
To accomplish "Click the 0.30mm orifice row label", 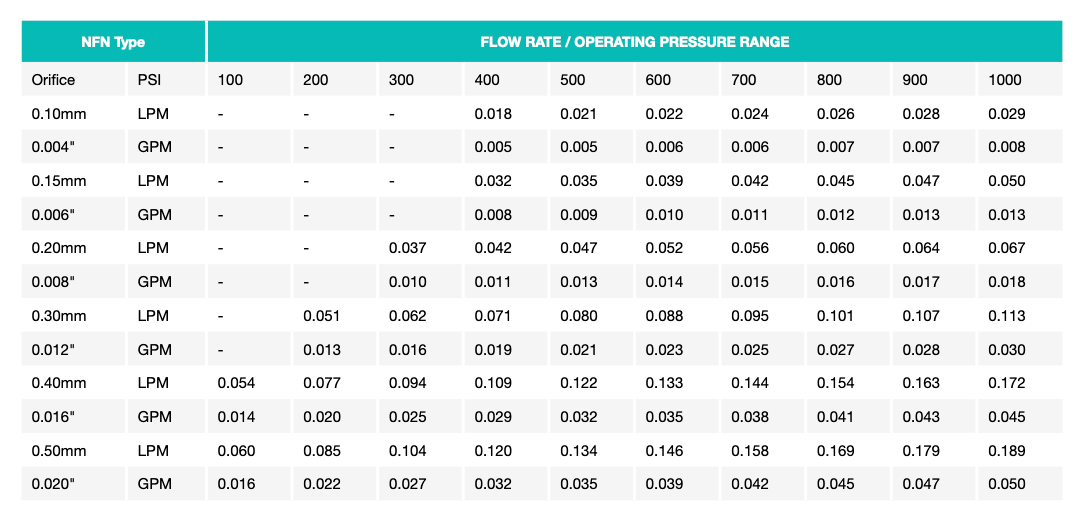I will [59, 316].
